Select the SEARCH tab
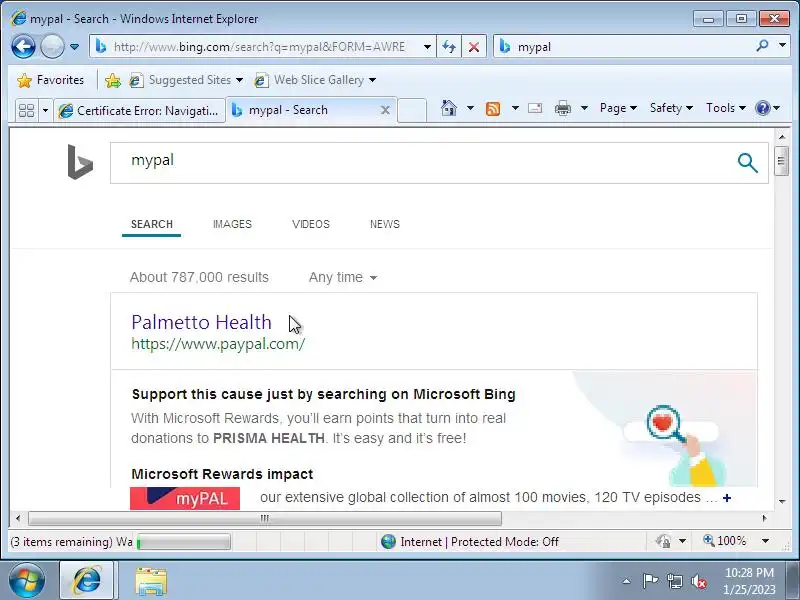The image size is (800, 600). tap(152, 224)
